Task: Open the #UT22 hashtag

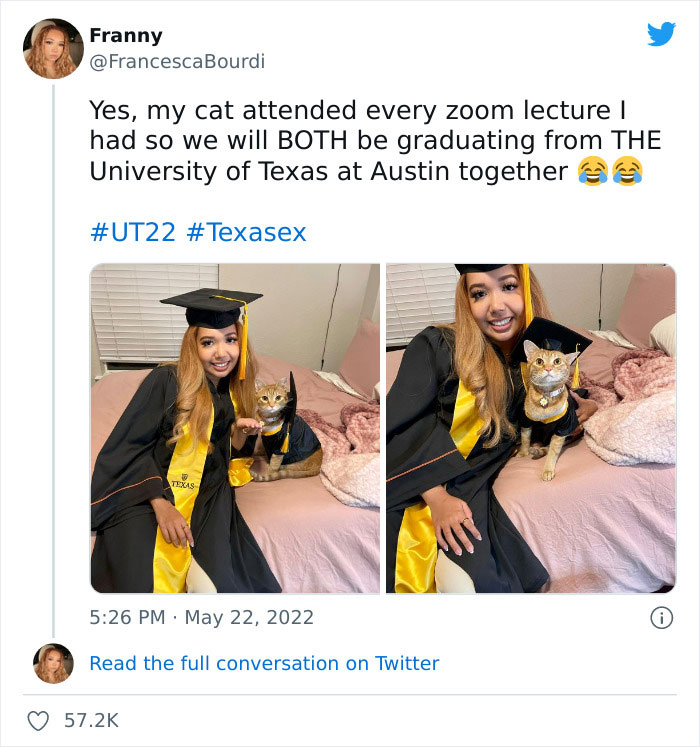Action: point(133,232)
